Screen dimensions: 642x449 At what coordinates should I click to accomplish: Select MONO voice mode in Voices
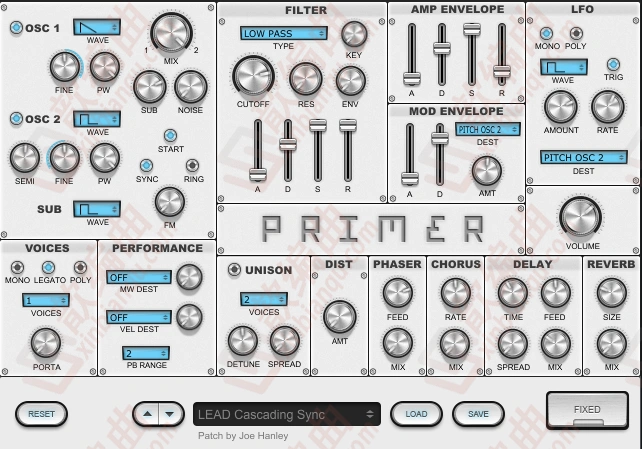[x=17, y=268]
